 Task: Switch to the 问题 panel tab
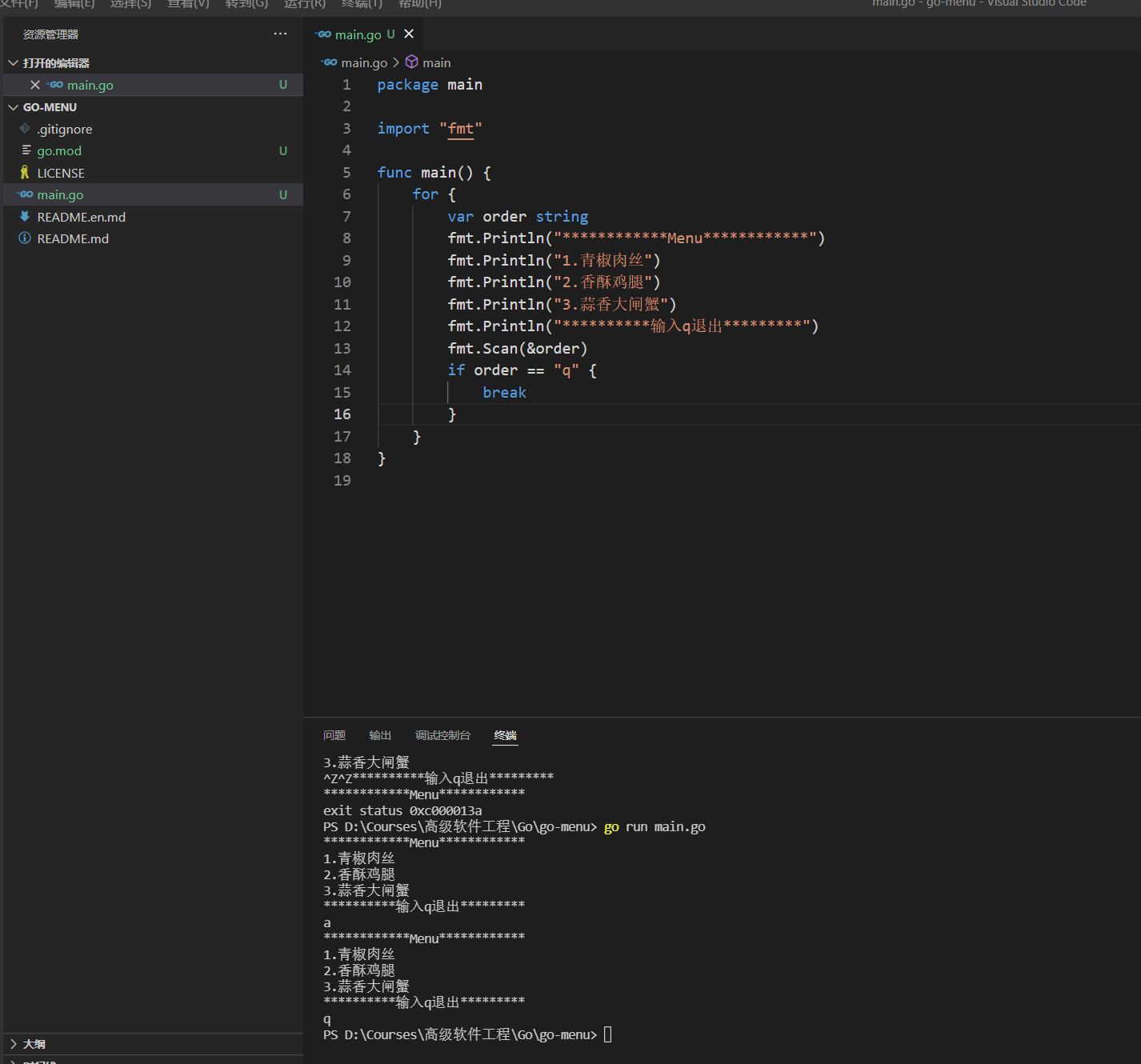334,735
